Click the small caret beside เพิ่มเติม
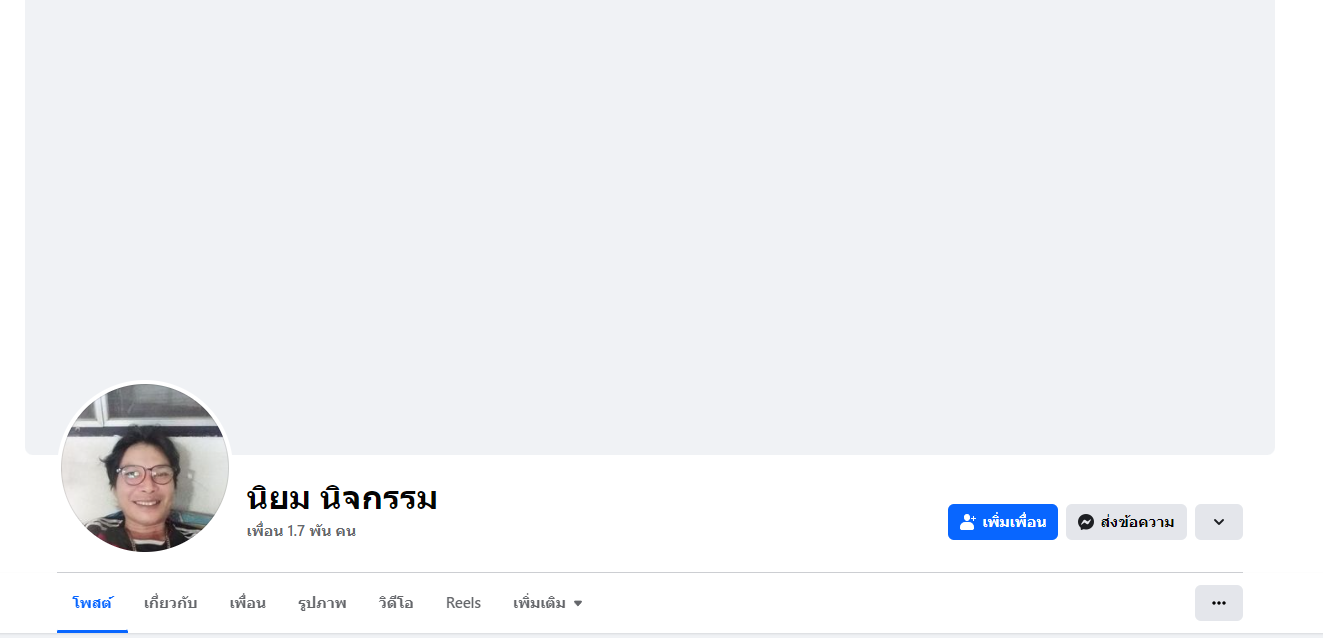The image size is (1323, 638). point(578,603)
